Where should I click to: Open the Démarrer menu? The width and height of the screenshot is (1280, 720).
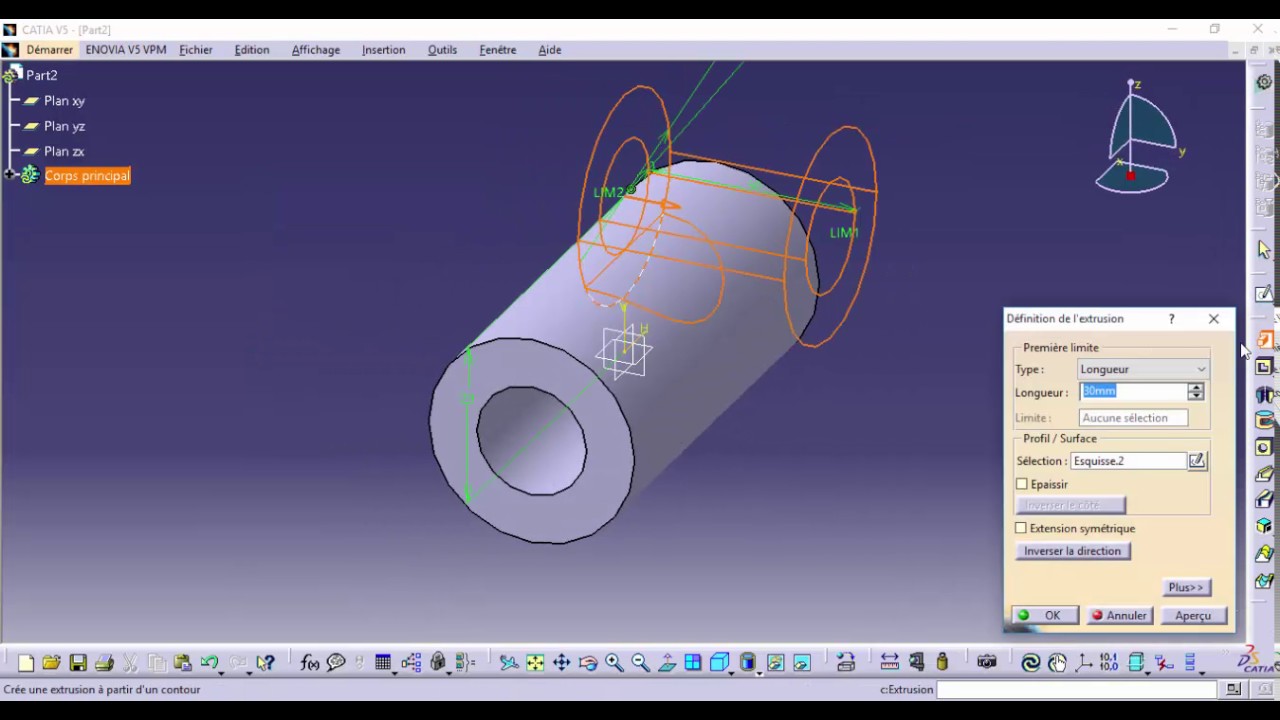click(49, 50)
